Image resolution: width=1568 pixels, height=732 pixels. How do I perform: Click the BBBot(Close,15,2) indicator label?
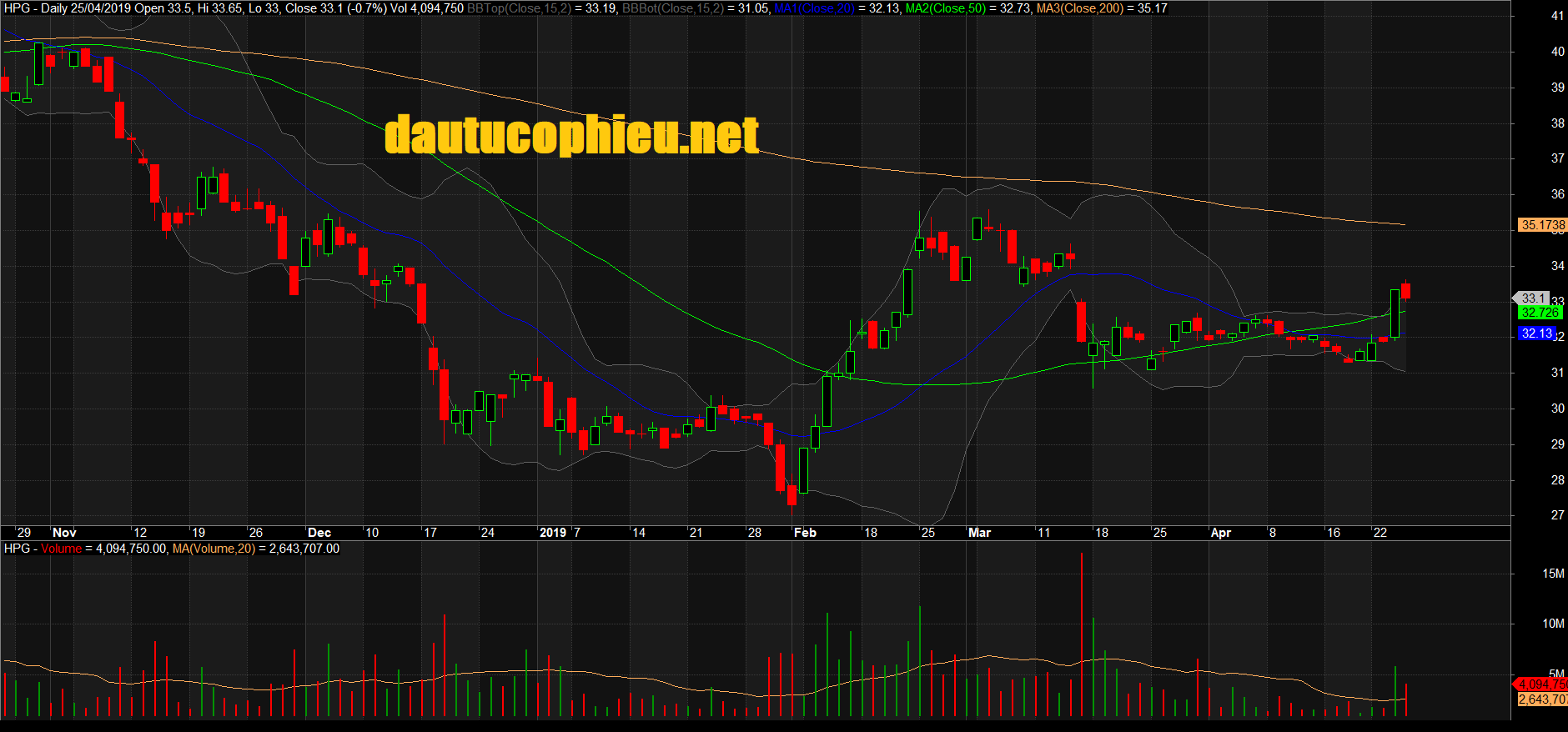pyautogui.click(x=673, y=8)
